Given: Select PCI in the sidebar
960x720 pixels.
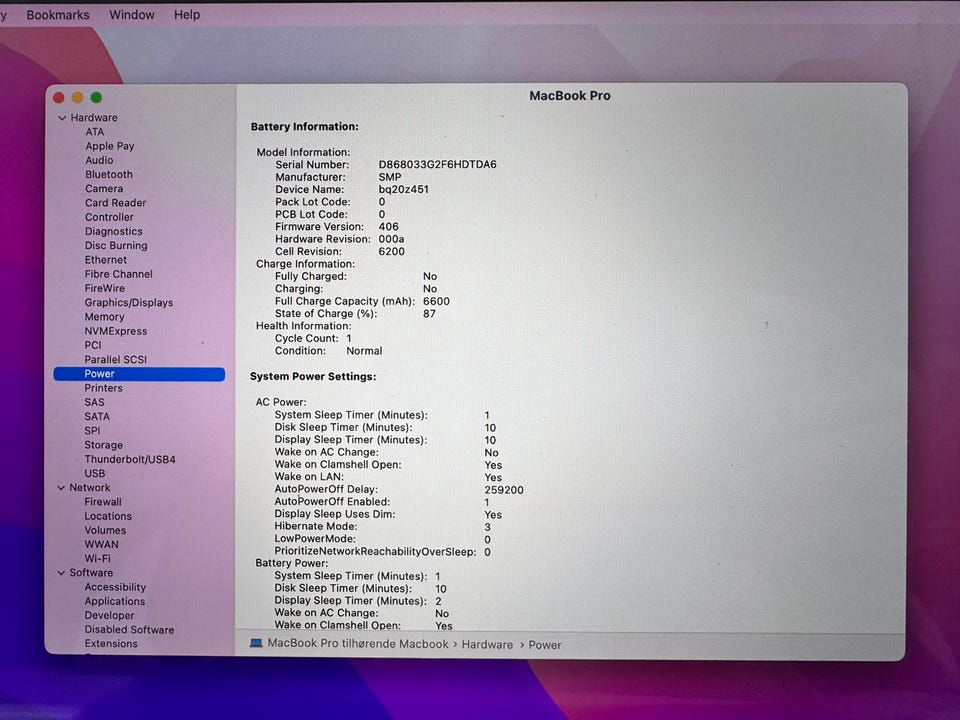Looking at the screenshot, I should click(x=93, y=345).
